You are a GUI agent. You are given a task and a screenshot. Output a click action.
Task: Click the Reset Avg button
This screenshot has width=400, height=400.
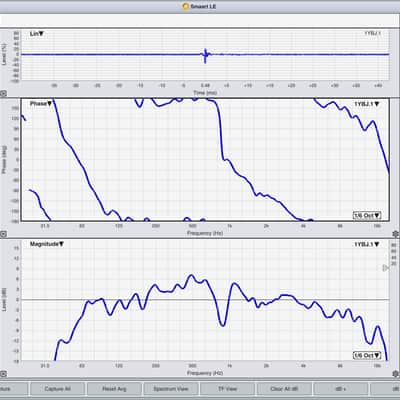(114, 389)
